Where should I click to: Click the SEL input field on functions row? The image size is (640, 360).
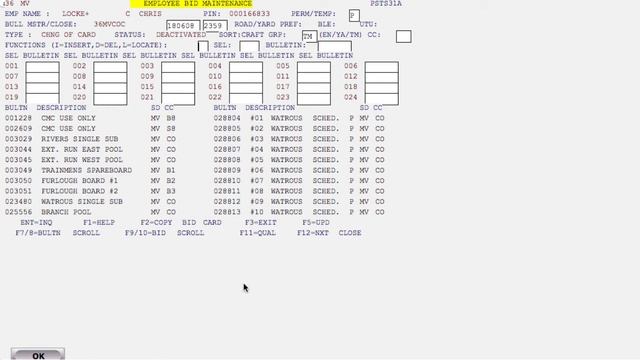click(x=249, y=46)
